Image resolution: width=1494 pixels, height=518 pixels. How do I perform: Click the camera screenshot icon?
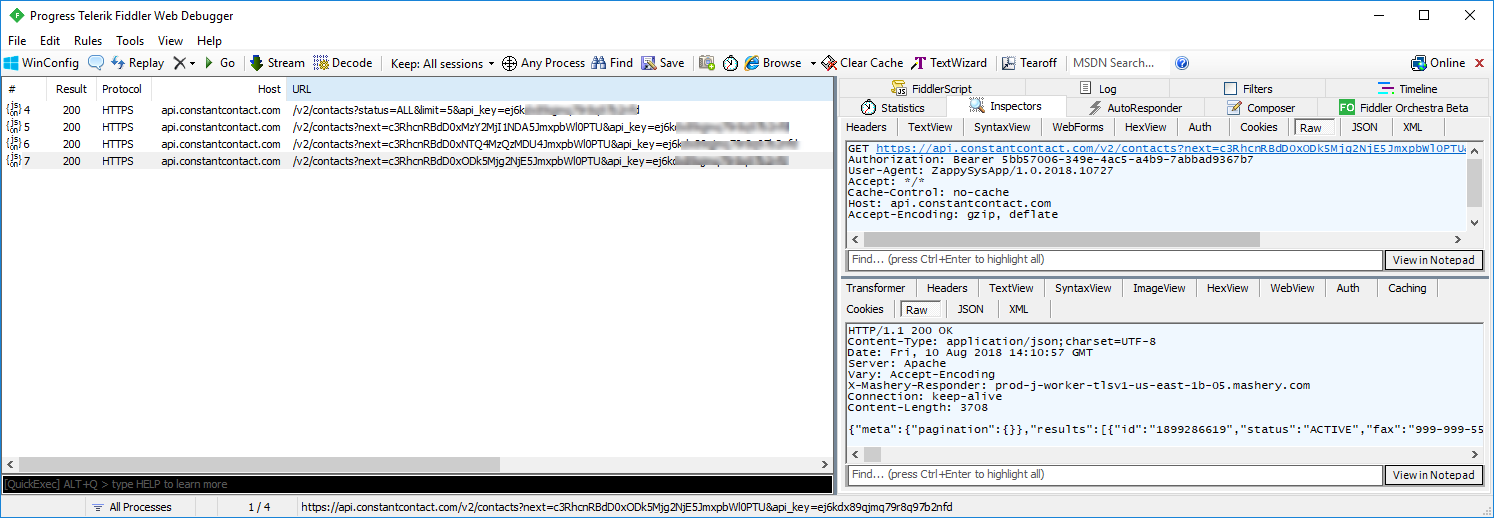pyautogui.click(x=707, y=63)
